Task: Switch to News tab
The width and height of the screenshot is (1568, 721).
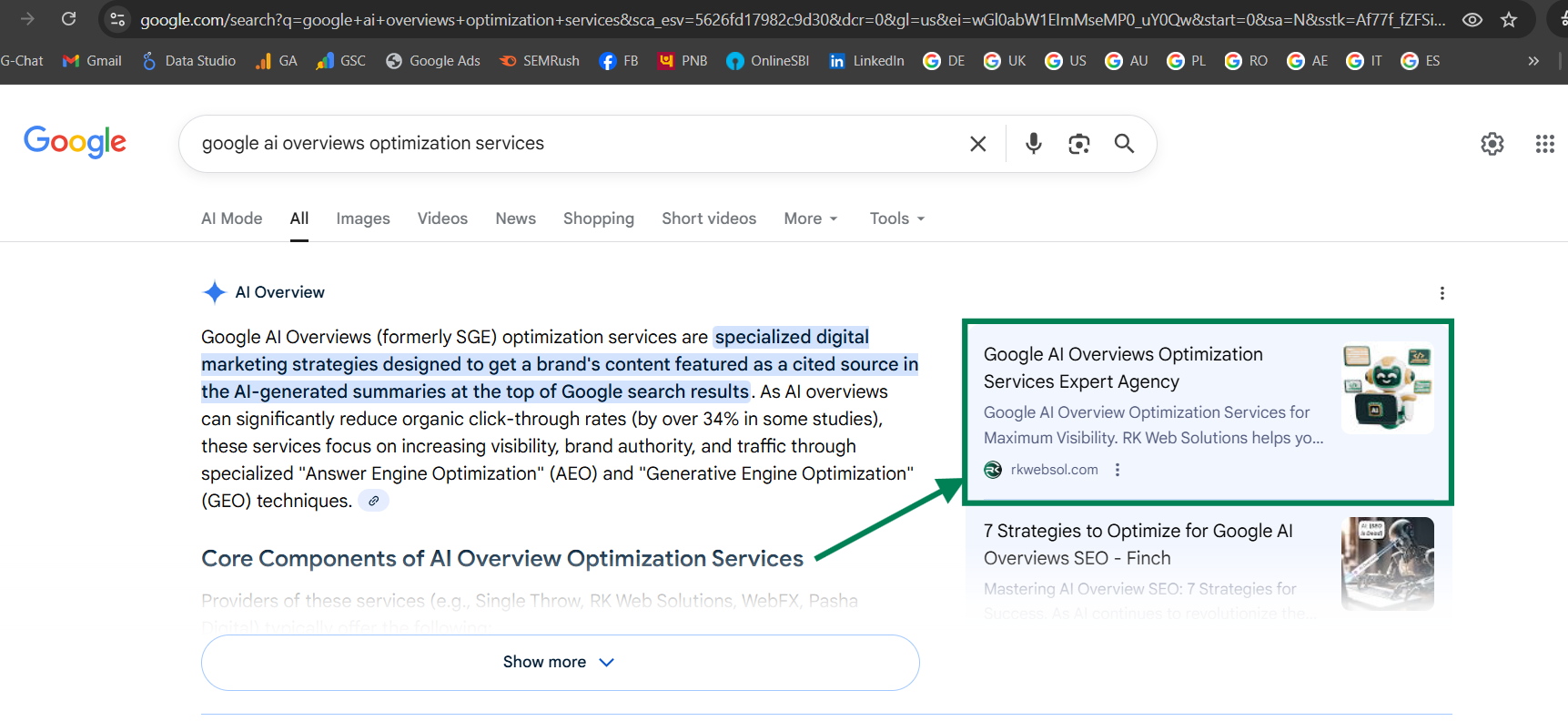Action: (516, 218)
